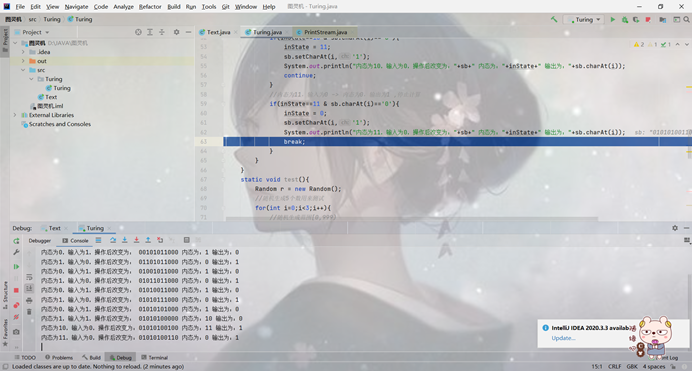Switch to Text debug session tab
Viewport: 692px width, 371px height.
pos(54,228)
